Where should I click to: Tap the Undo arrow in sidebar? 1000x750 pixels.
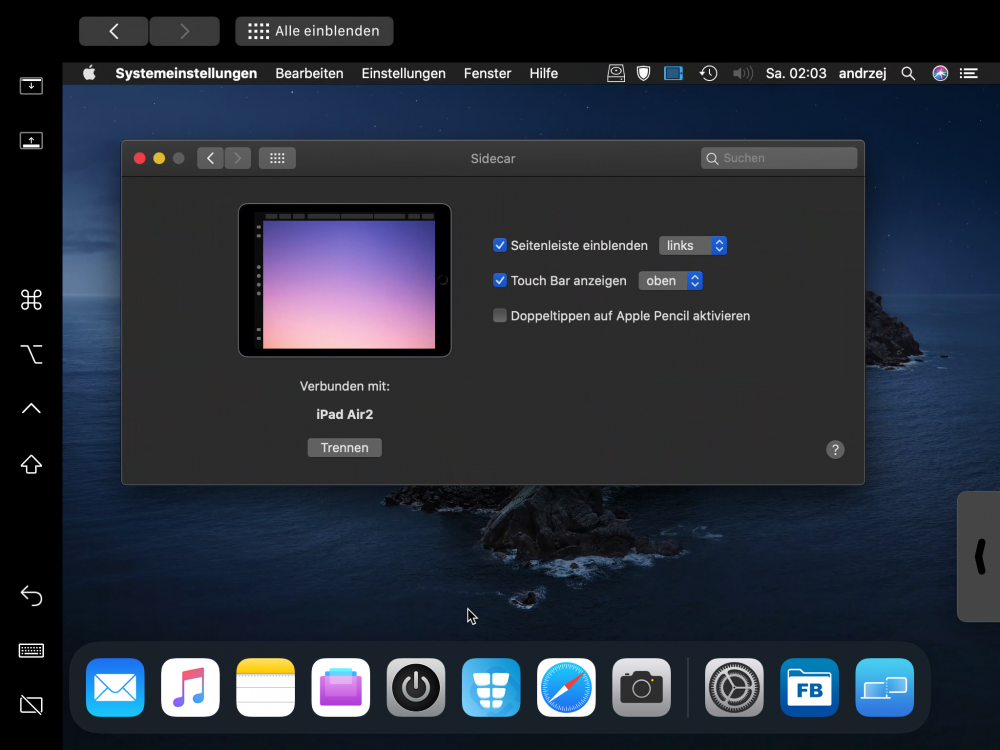31,595
